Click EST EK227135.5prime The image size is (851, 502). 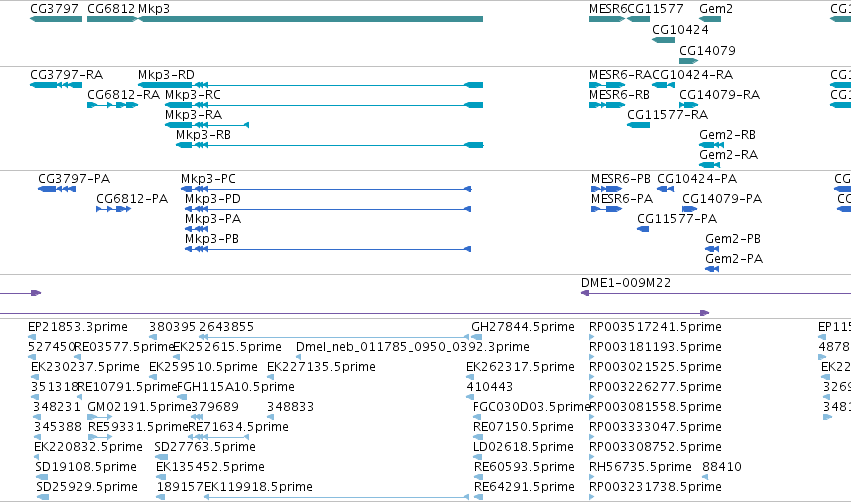point(270,378)
